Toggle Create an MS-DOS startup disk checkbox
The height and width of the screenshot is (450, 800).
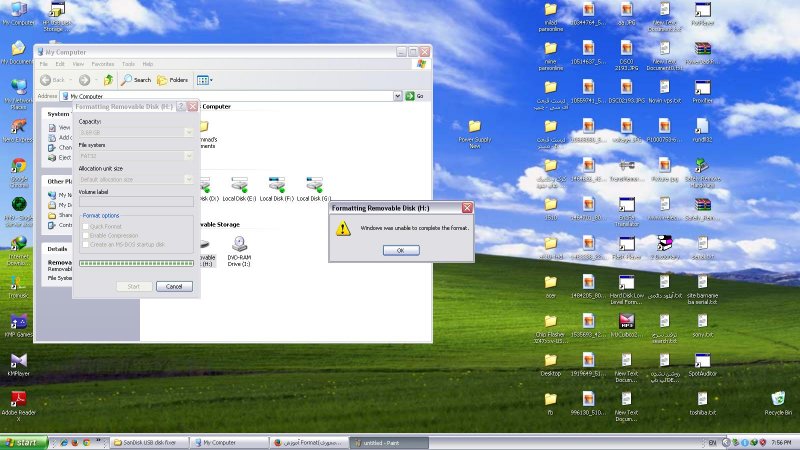[x=86, y=245]
